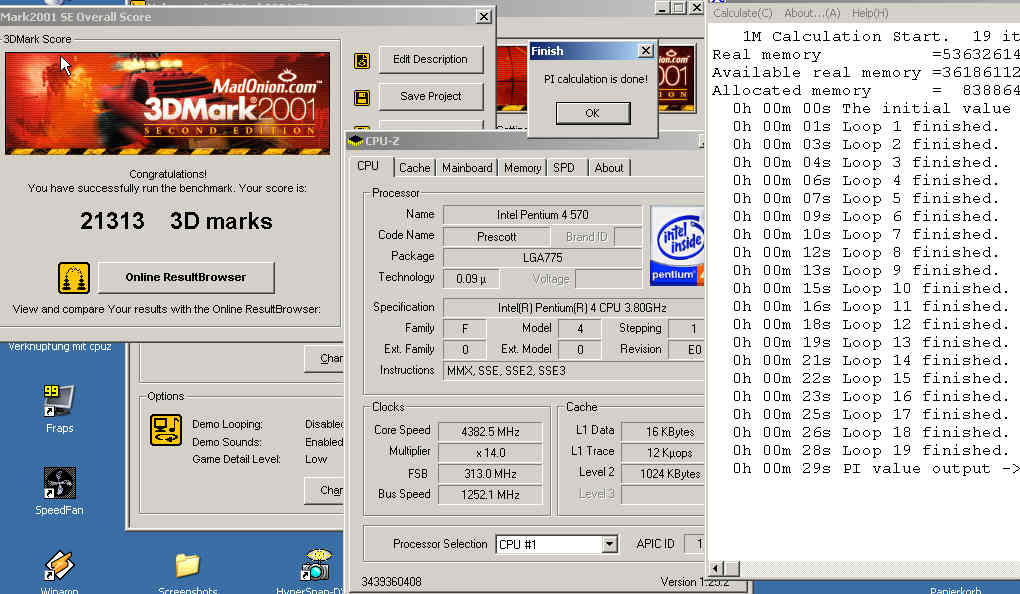
Task: Open the Help(H) menu in Super PI
Action: coord(870,13)
